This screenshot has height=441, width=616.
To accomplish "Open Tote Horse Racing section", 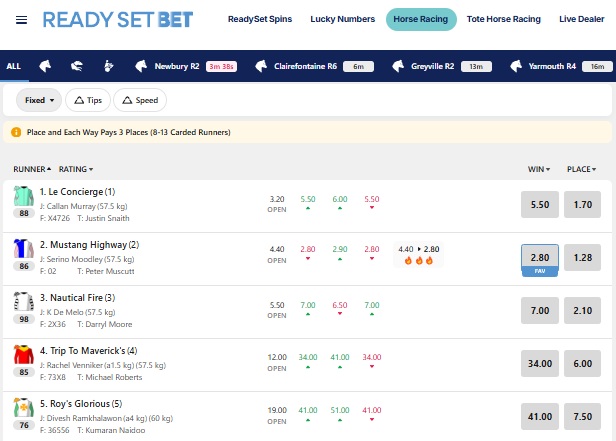I will [504, 19].
